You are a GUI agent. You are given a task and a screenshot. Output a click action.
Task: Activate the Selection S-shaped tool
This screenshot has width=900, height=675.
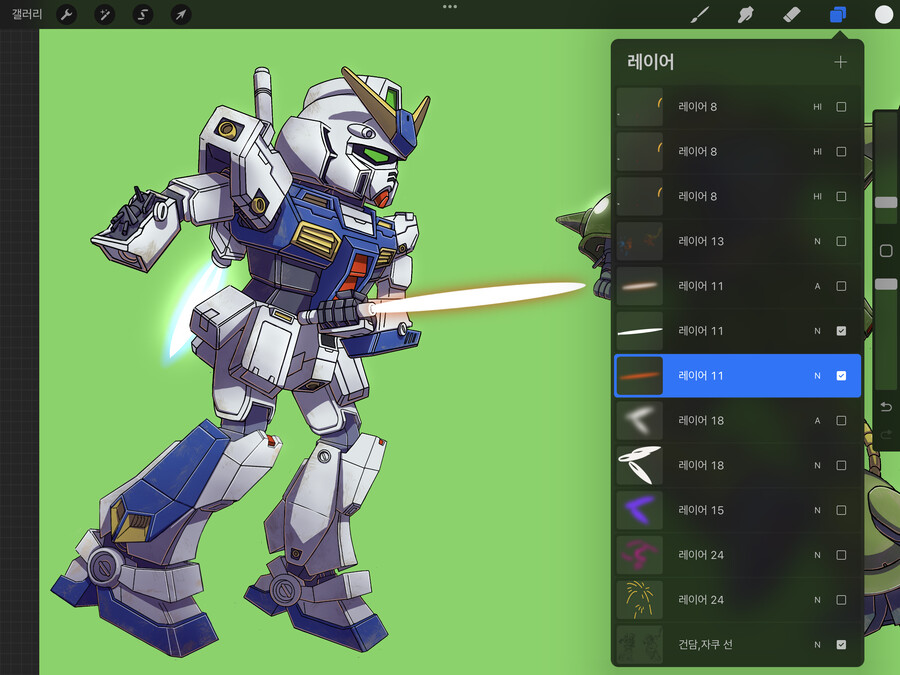[x=142, y=14]
